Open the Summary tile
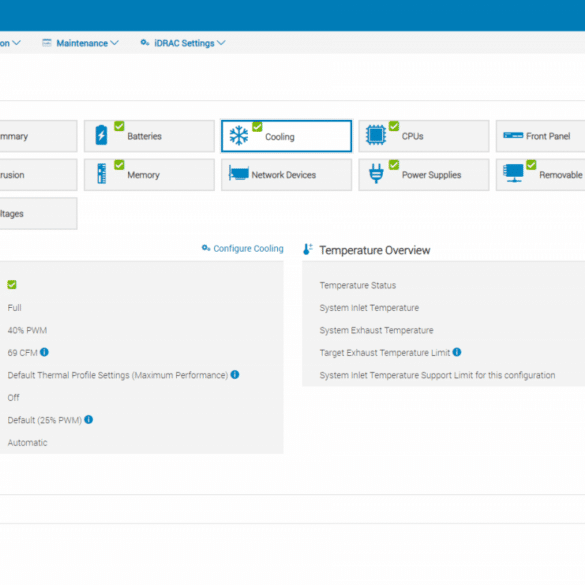Viewport: 585px width, 585px height. (x=38, y=136)
